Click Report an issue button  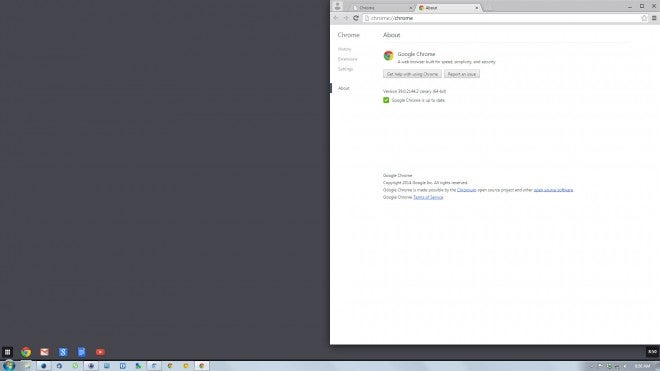click(x=461, y=74)
